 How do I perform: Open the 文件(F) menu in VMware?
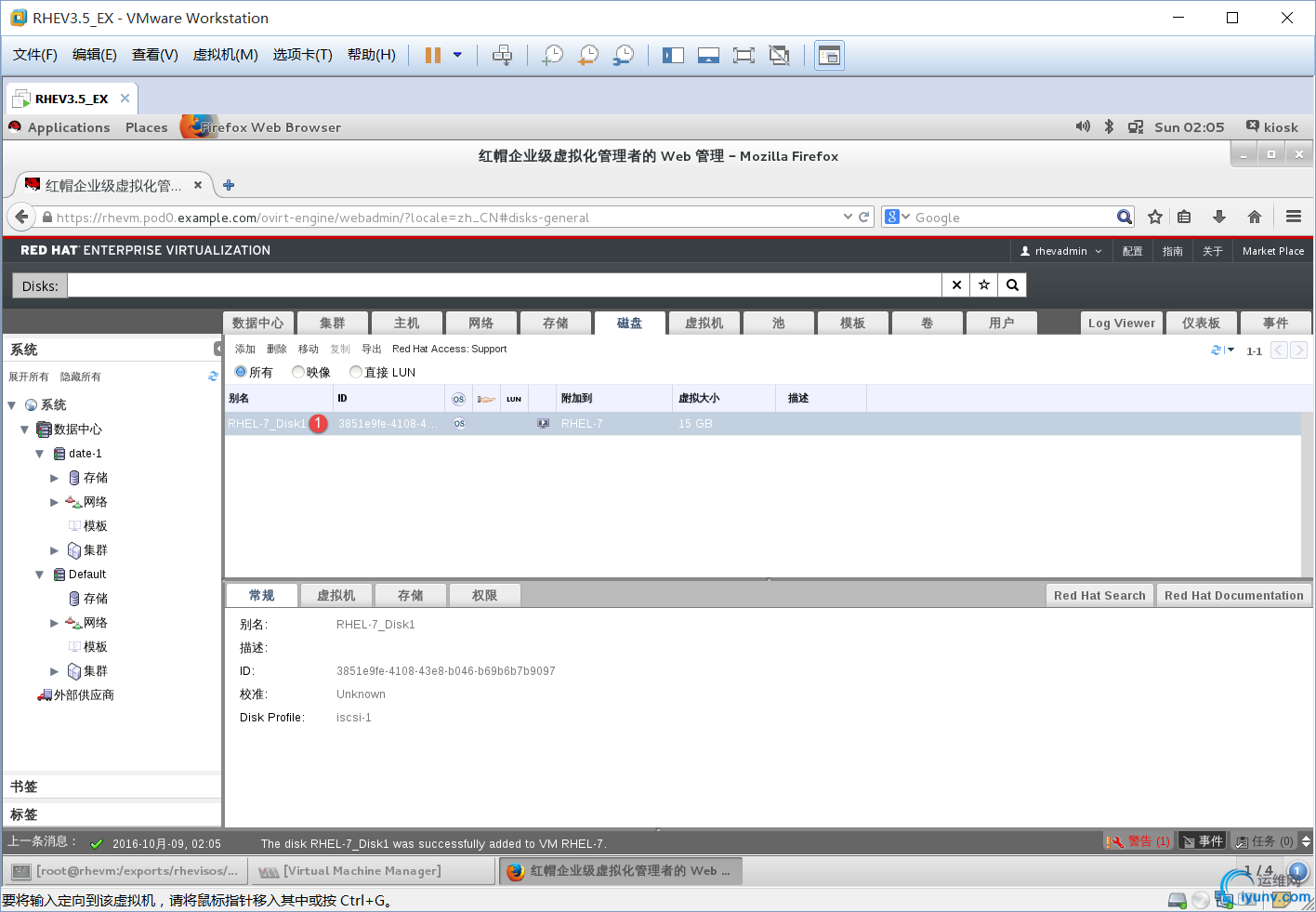point(35,55)
